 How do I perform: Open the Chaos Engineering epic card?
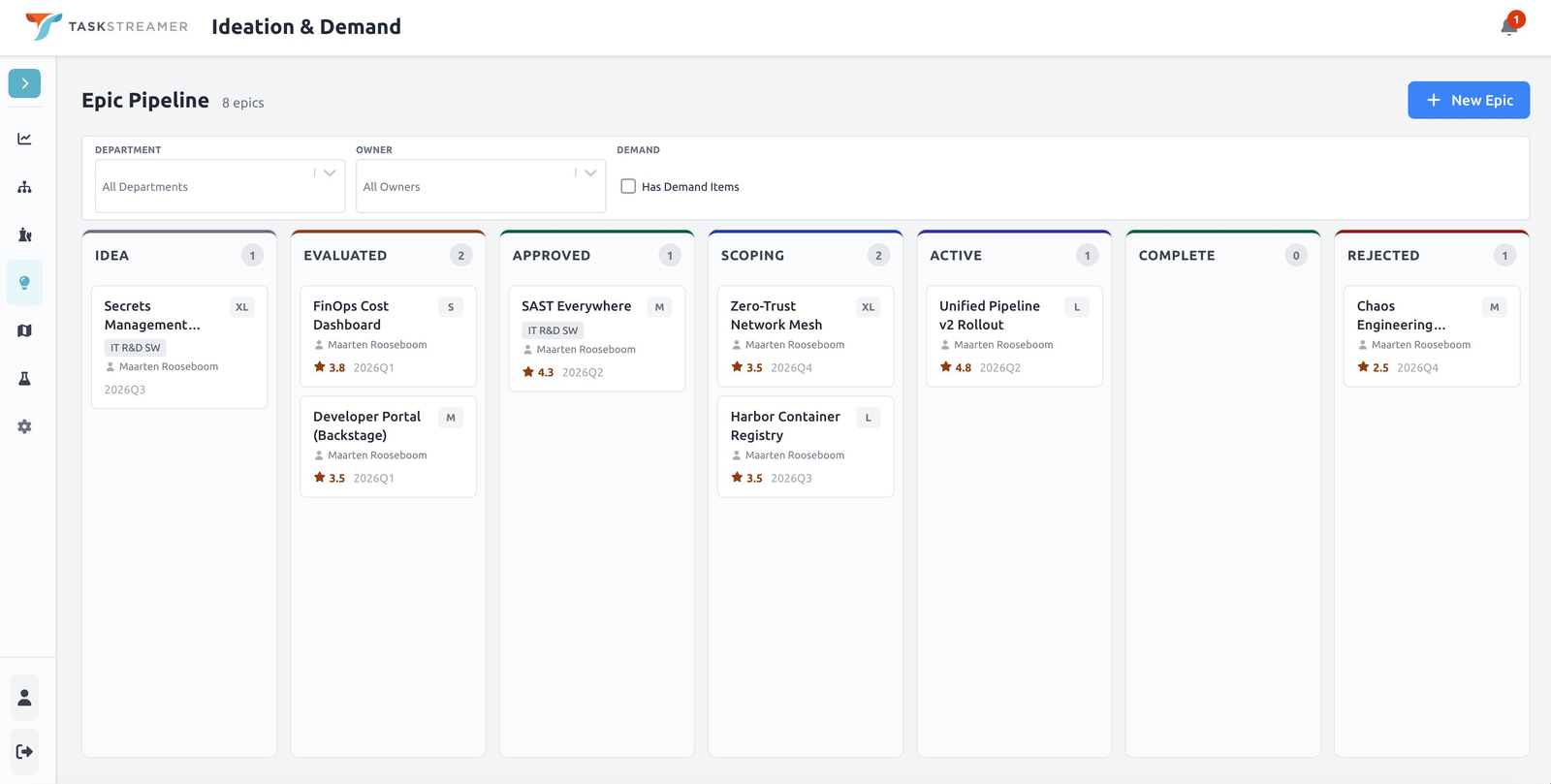tap(1432, 336)
